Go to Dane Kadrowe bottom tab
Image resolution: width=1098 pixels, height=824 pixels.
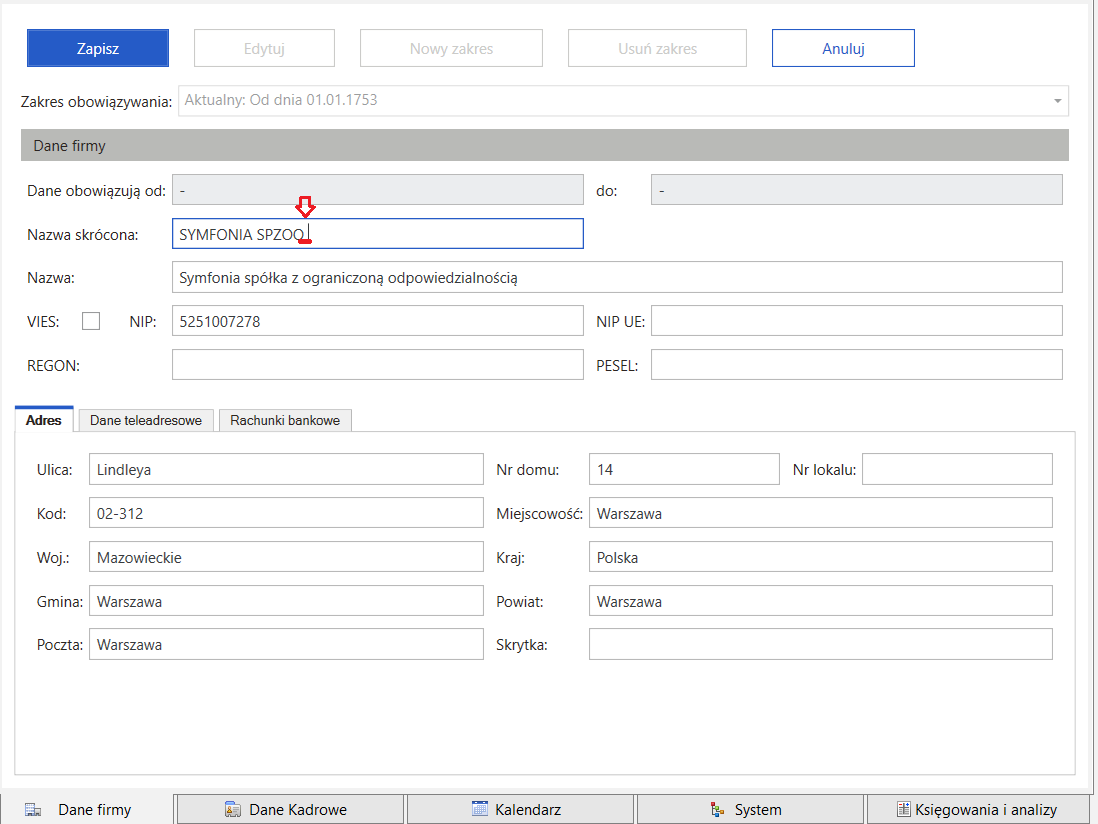click(291, 809)
